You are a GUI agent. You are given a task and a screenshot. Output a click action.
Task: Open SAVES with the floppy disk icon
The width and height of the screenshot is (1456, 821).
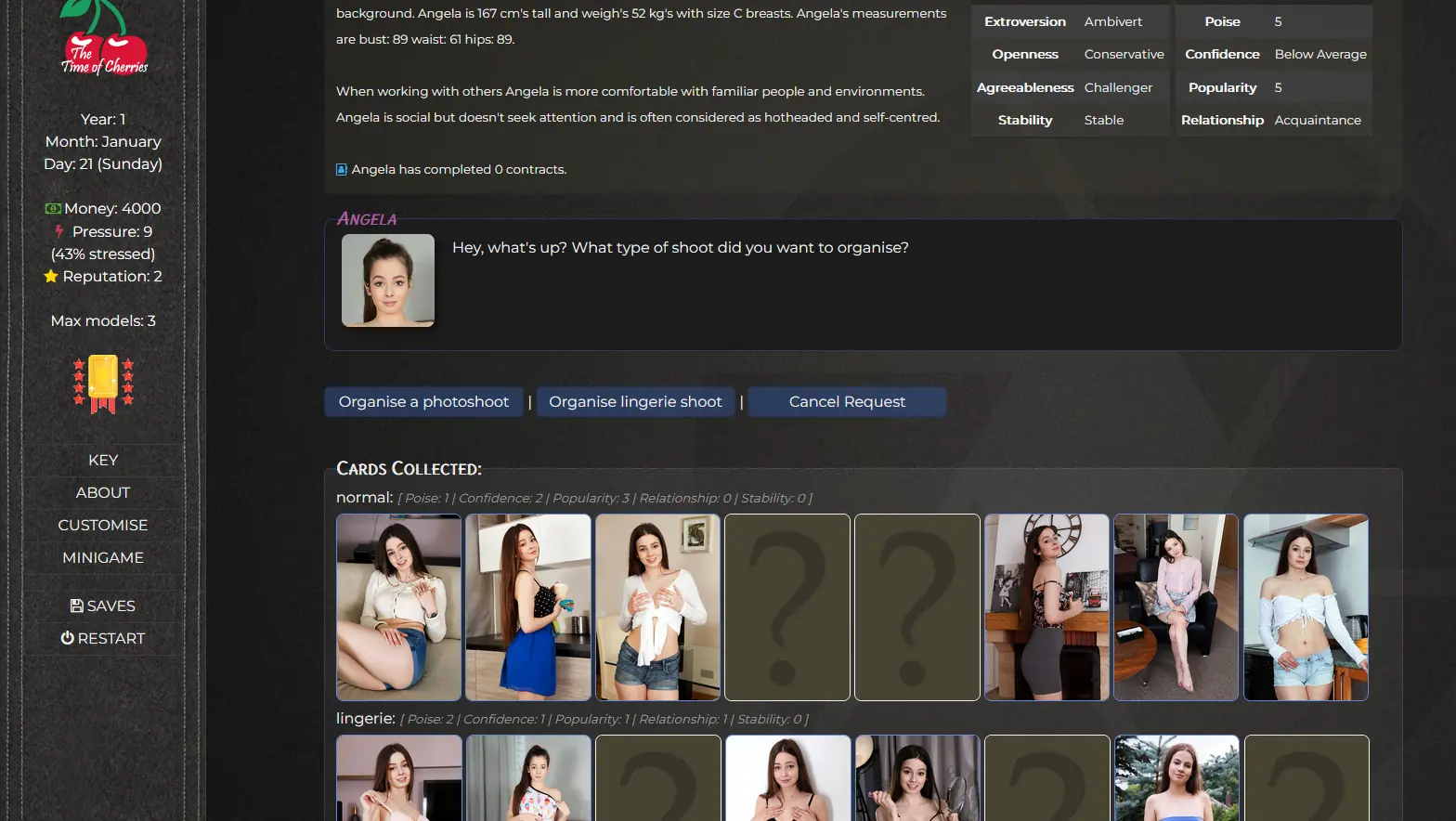coord(103,606)
